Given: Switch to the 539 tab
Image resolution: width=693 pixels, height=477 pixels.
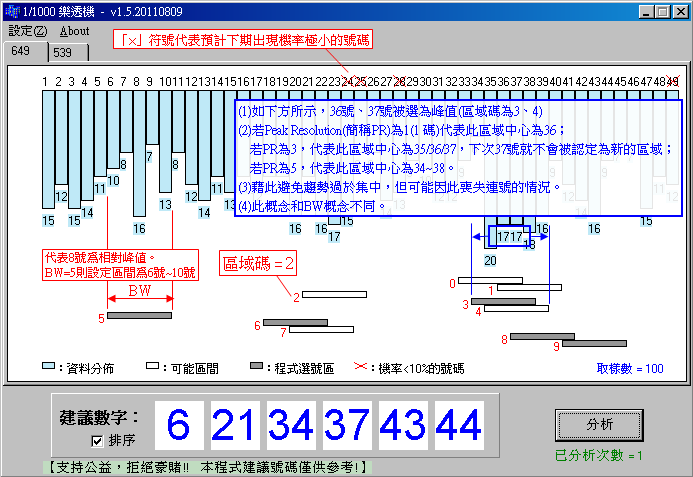Looking at the screenshot, I should [x=62, y=52].
